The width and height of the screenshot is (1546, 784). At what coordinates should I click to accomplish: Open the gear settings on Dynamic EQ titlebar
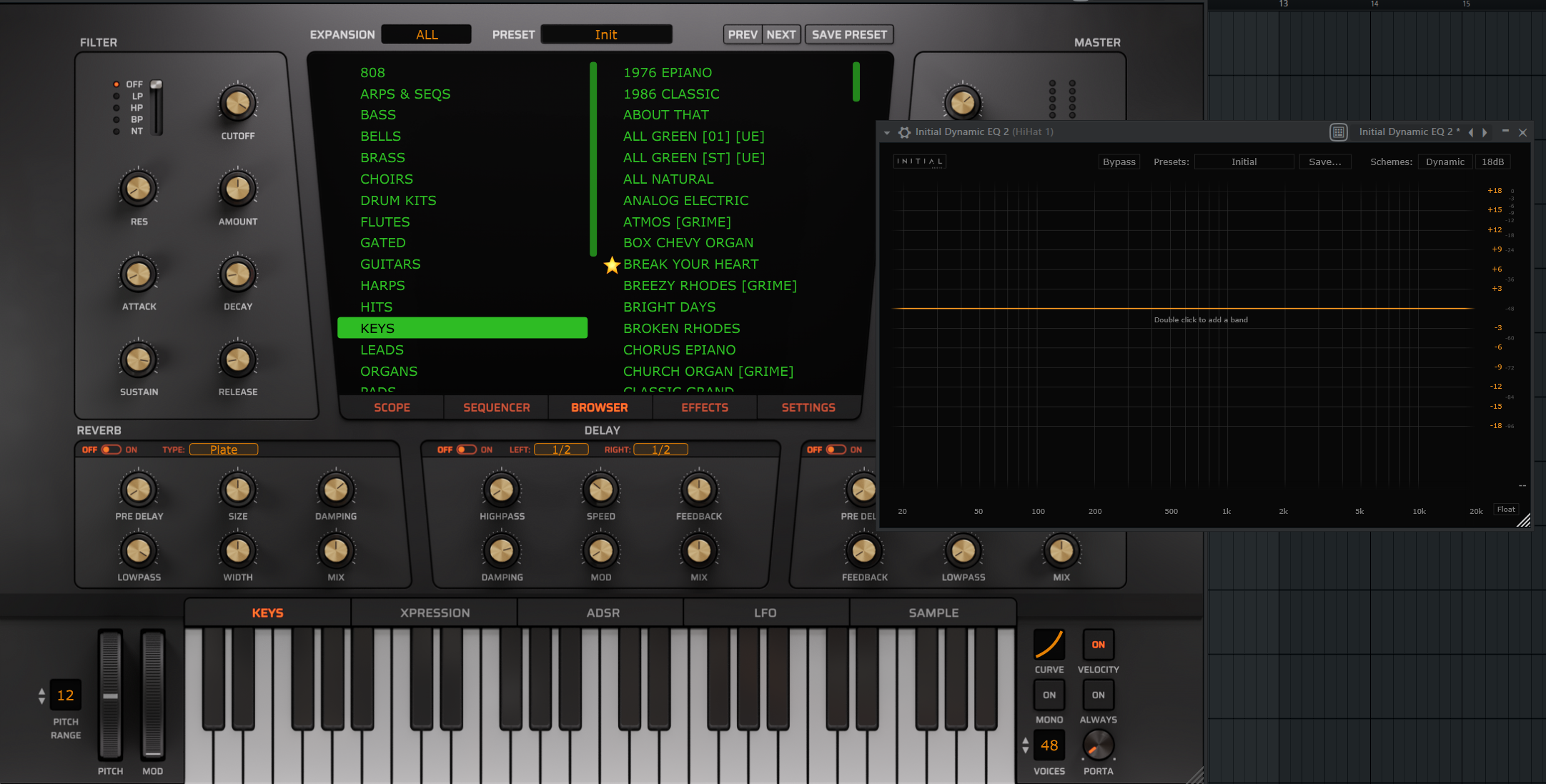pos(905,132)
